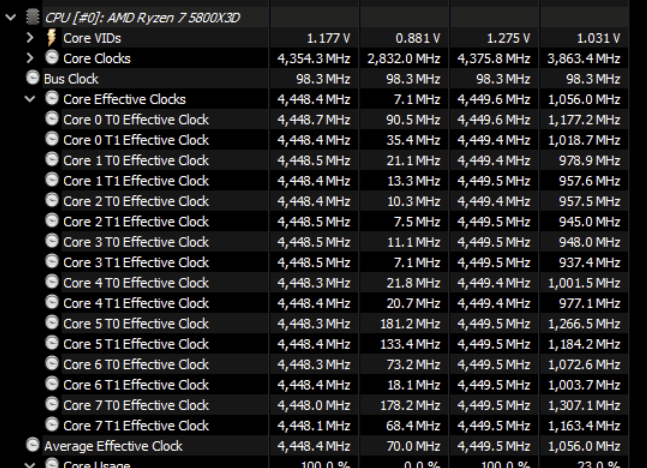Click the Core VIDs value 1.031 V
647x468 pixels.
(598, 38)
